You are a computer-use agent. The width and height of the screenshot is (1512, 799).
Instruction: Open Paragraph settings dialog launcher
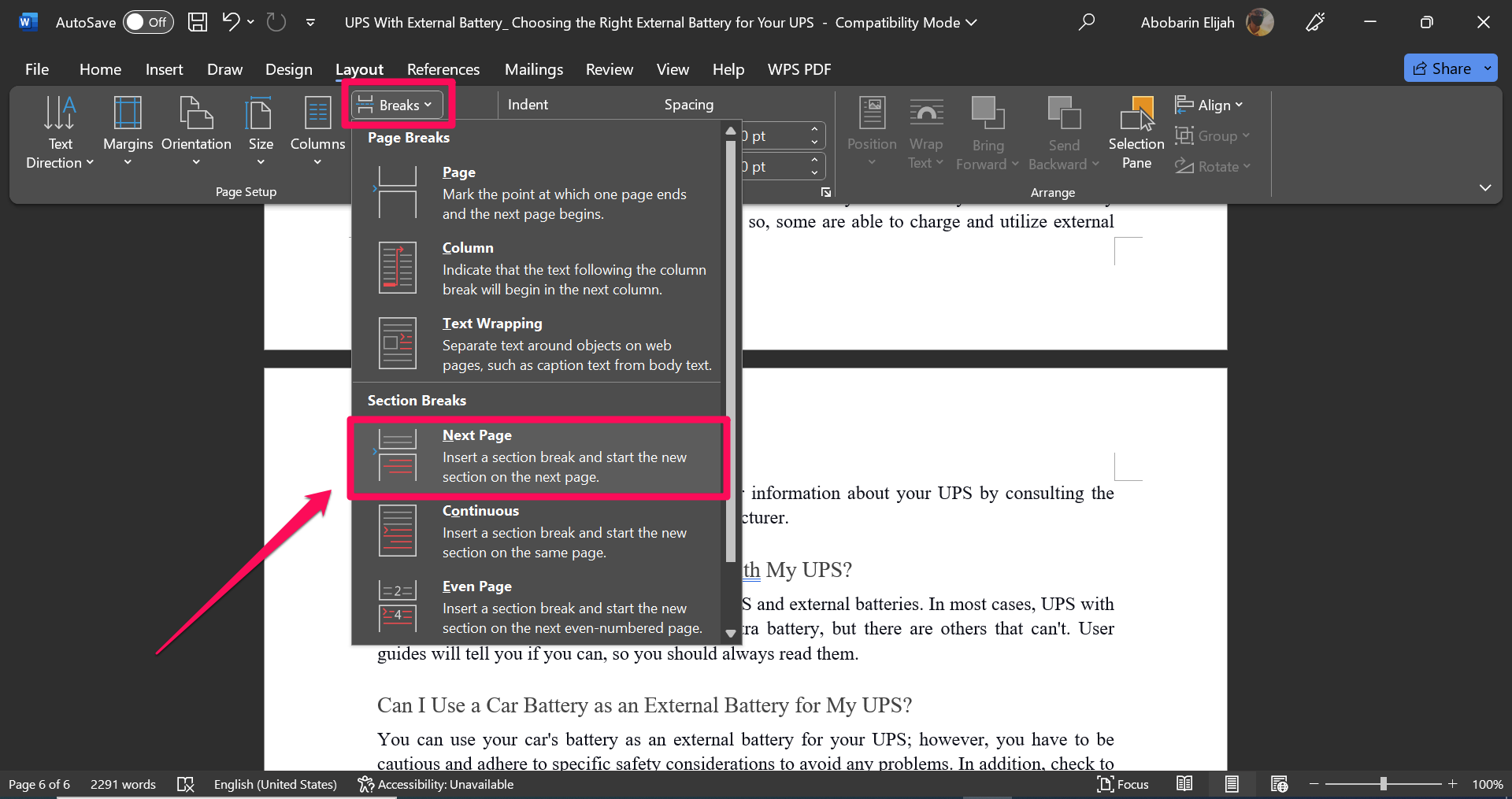(x=826, y=192)
